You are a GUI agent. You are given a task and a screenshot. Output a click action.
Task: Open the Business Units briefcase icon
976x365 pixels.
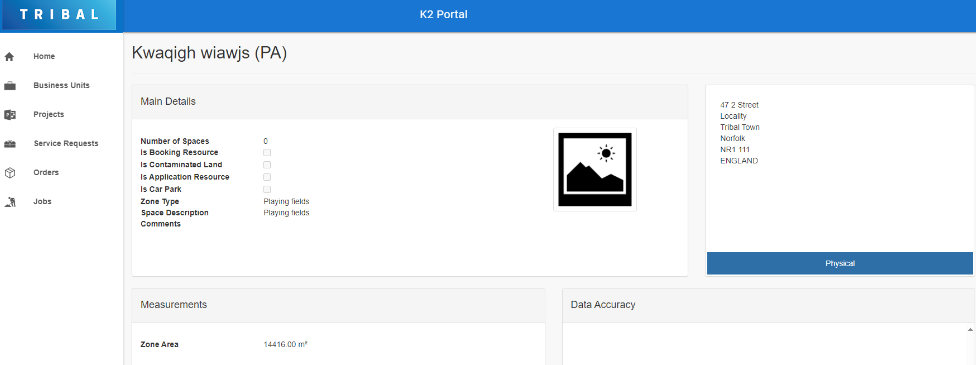pos(9,86)
